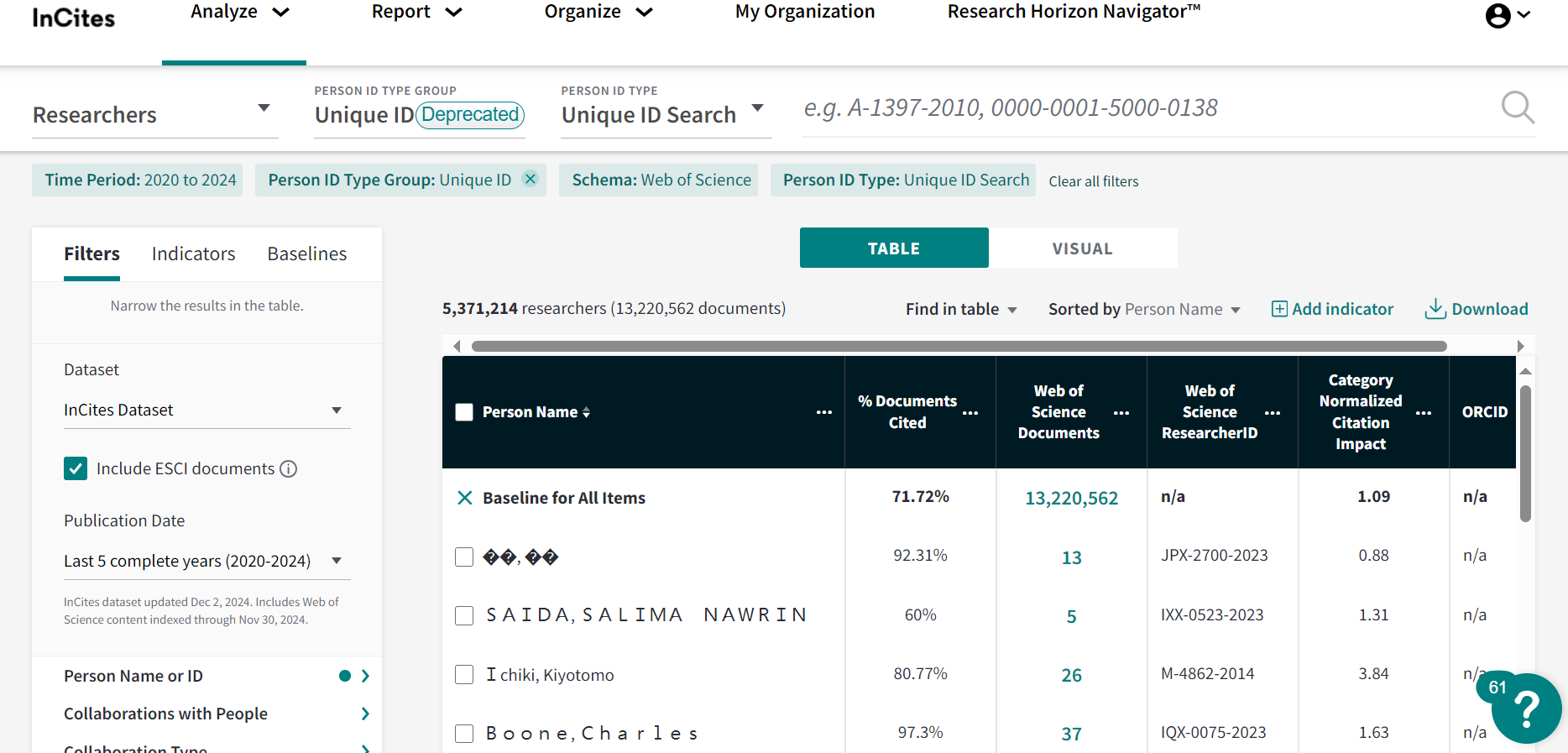The width and height of the screenshot is (1568, 753).
Task: Click the InCites logo
Action: point(73,18)
